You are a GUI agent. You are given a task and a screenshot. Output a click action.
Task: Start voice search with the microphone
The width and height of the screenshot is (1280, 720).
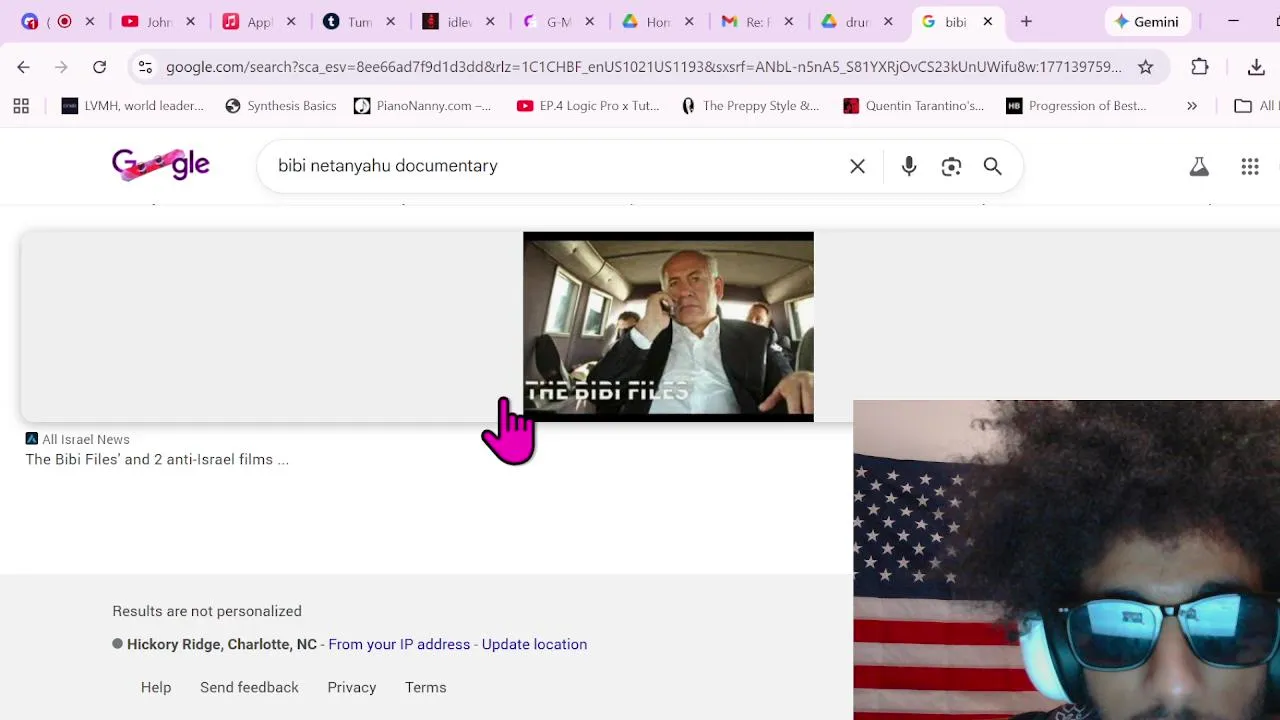pyautogui.click(x=909, y=167)
